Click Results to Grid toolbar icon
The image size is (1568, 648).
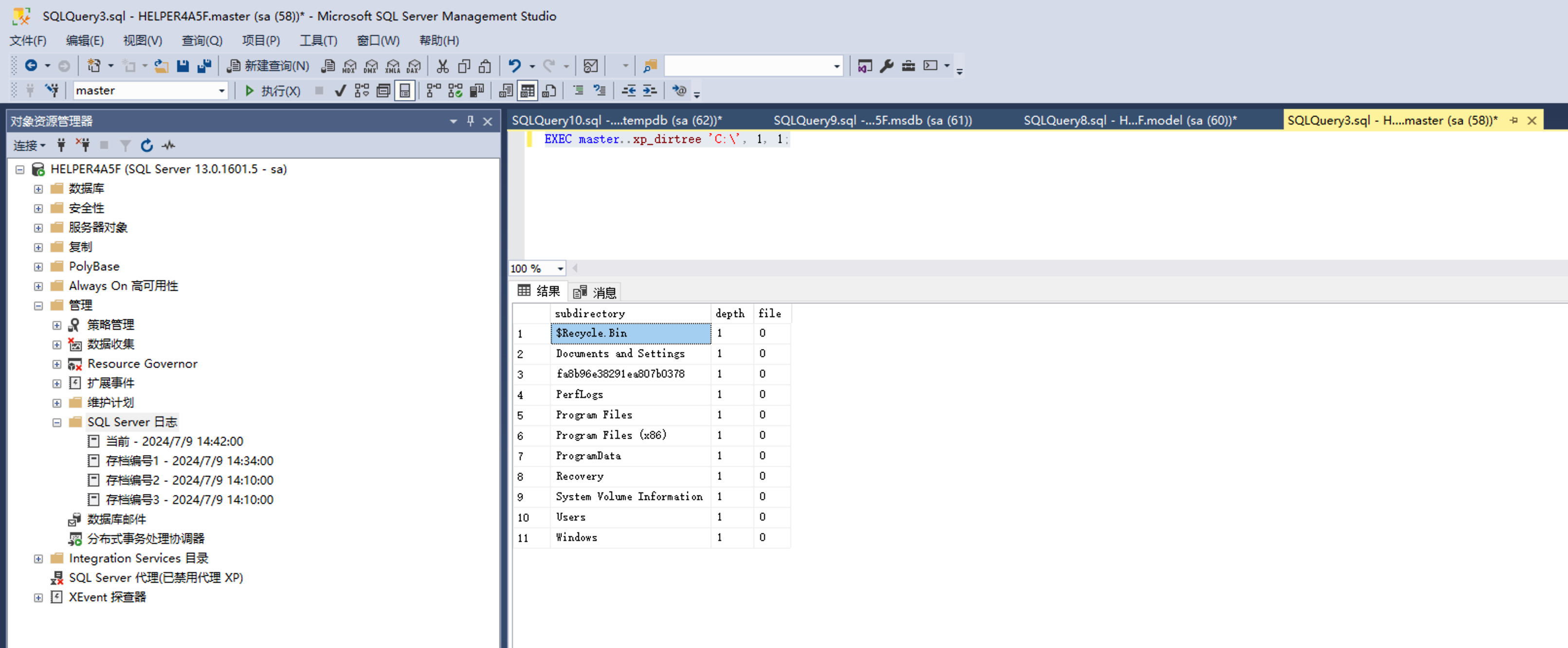(527, 90)
